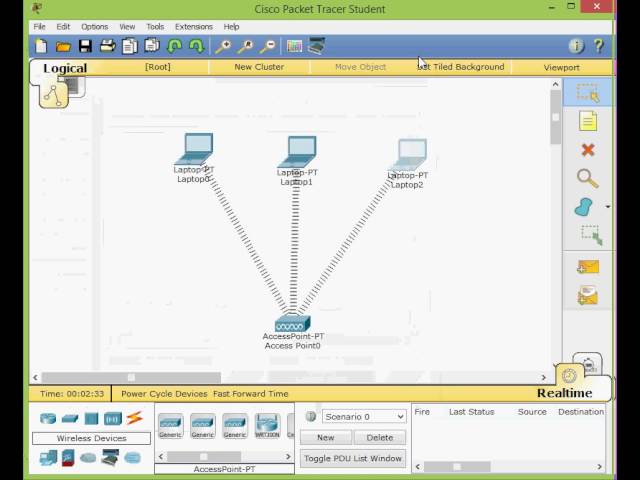Save the project with the floppy icon
Viewport: 640px width, 480px height.
click(85, 46)
